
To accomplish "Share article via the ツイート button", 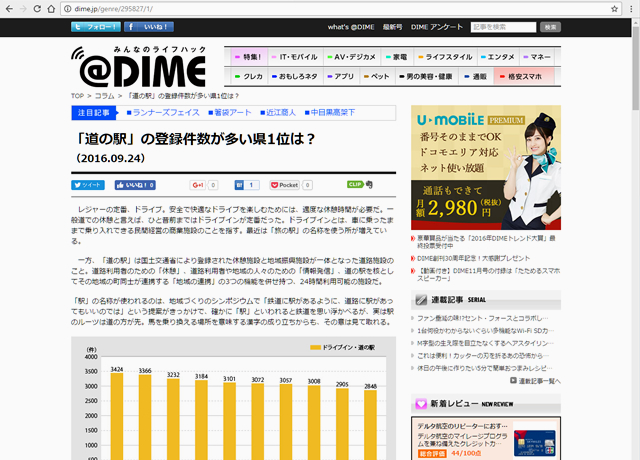I will (87, 185).
